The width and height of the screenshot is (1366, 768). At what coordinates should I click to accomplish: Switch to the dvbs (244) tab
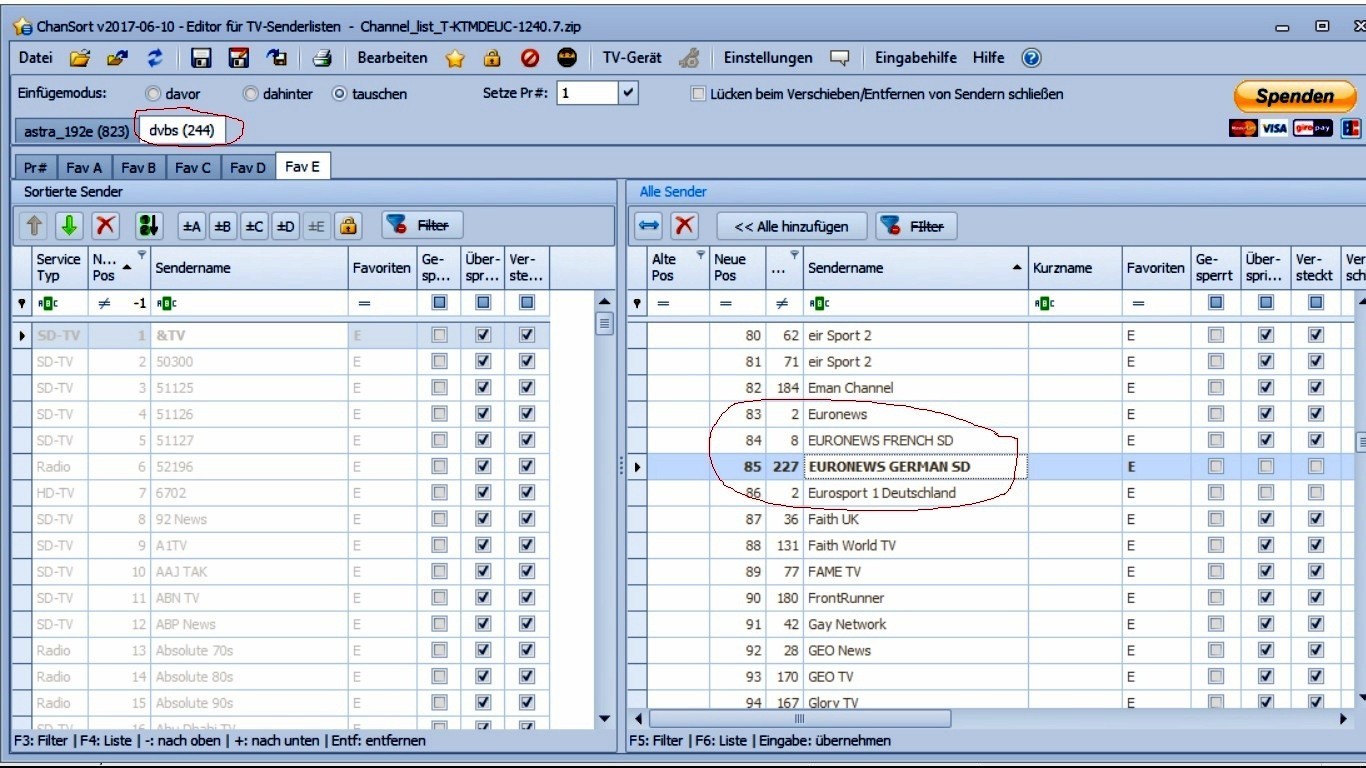coord(182,130)
